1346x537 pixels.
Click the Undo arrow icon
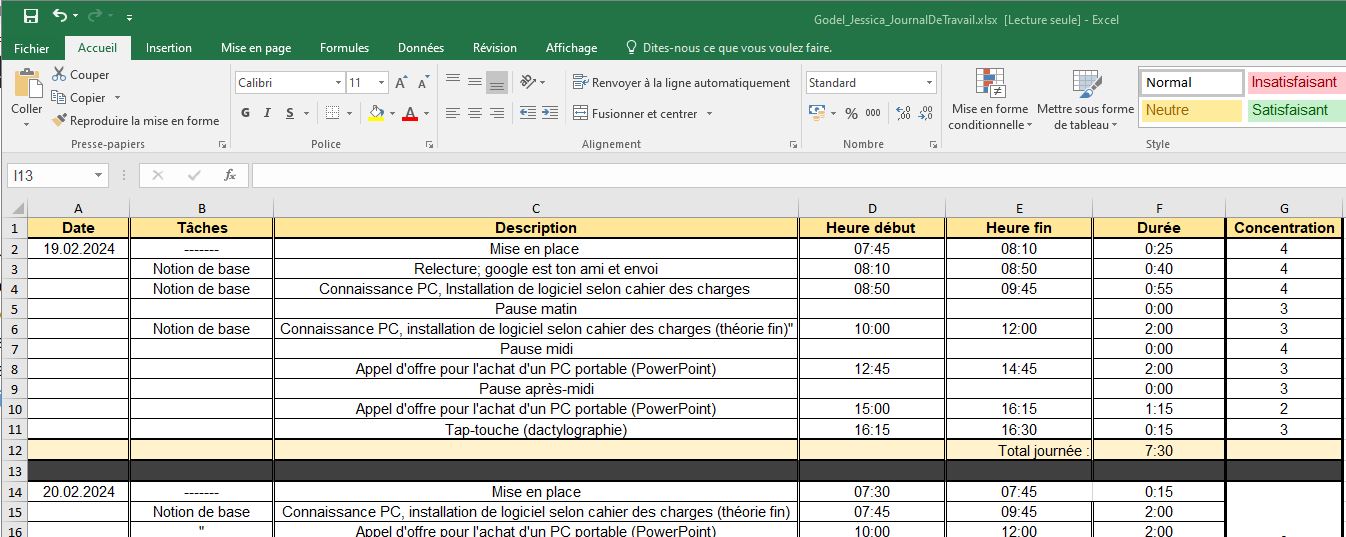point(60,16)
